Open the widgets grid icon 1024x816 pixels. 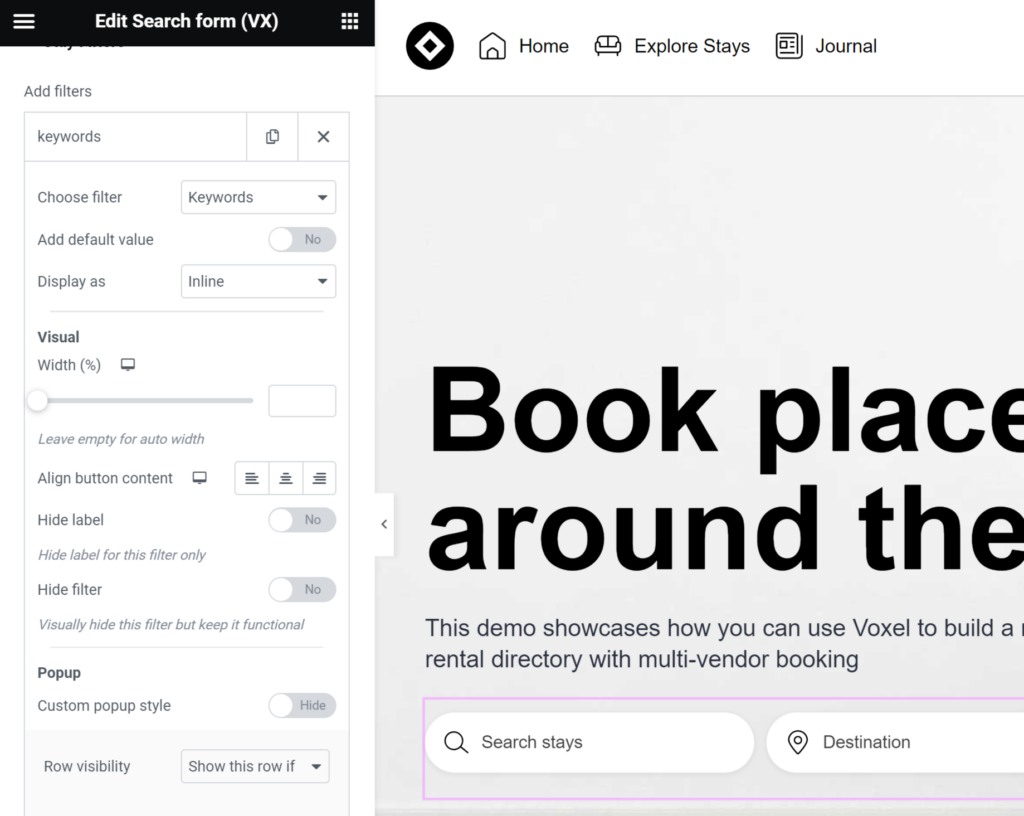(x=349, y=22)
